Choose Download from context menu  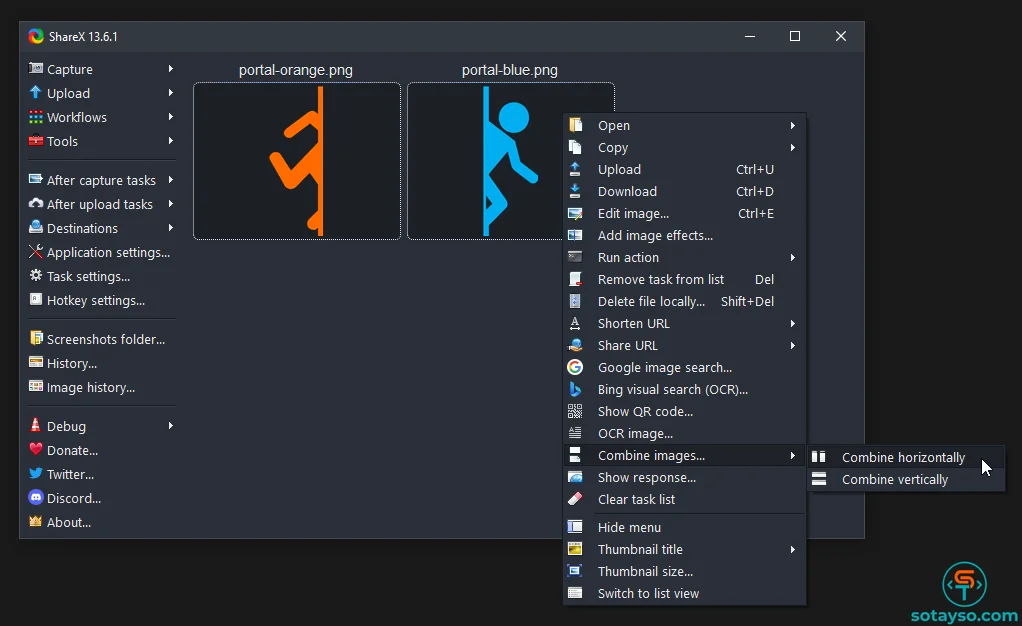click(x=684, y=191)
